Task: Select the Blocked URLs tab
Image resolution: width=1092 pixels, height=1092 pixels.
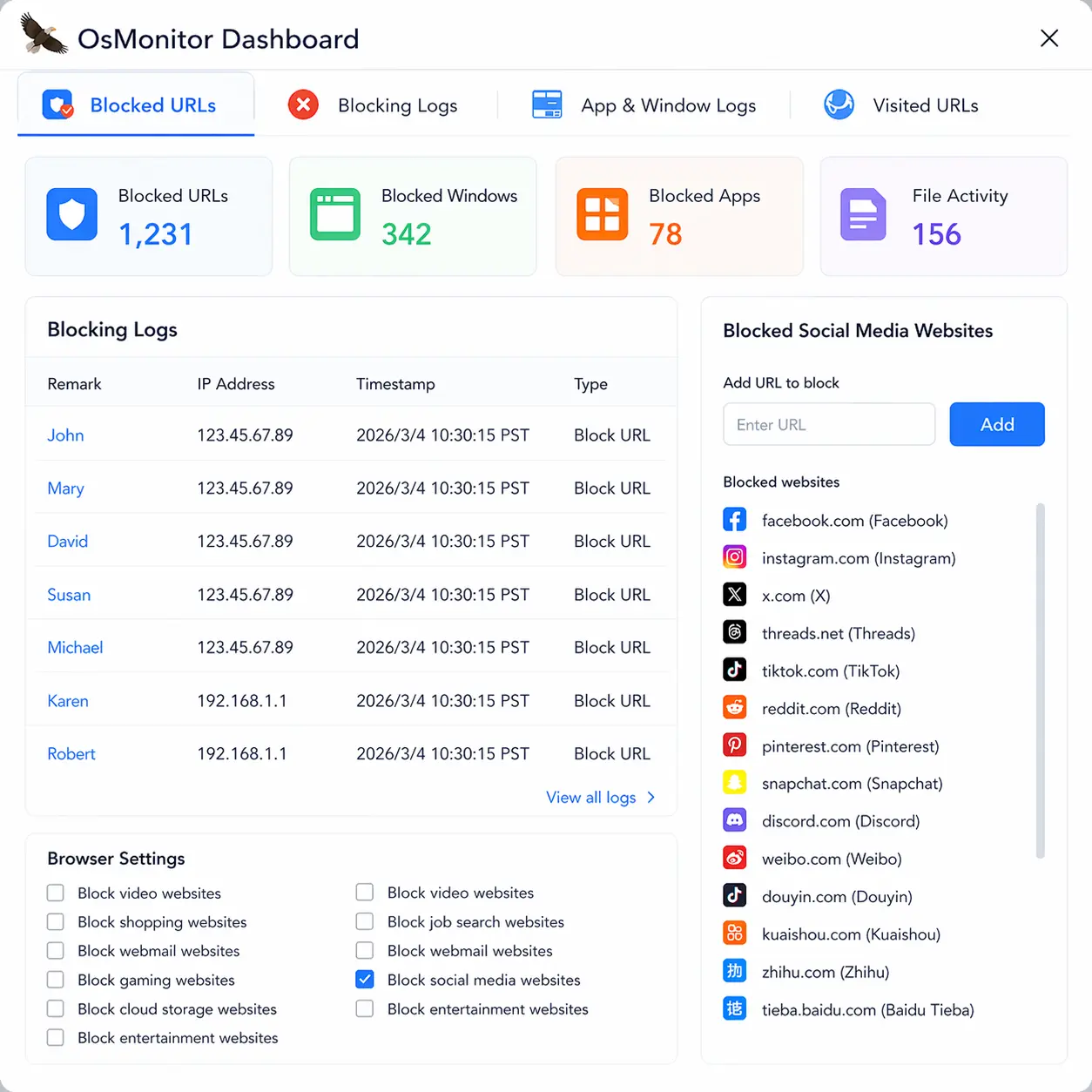Action: click(x=136, y=104)
